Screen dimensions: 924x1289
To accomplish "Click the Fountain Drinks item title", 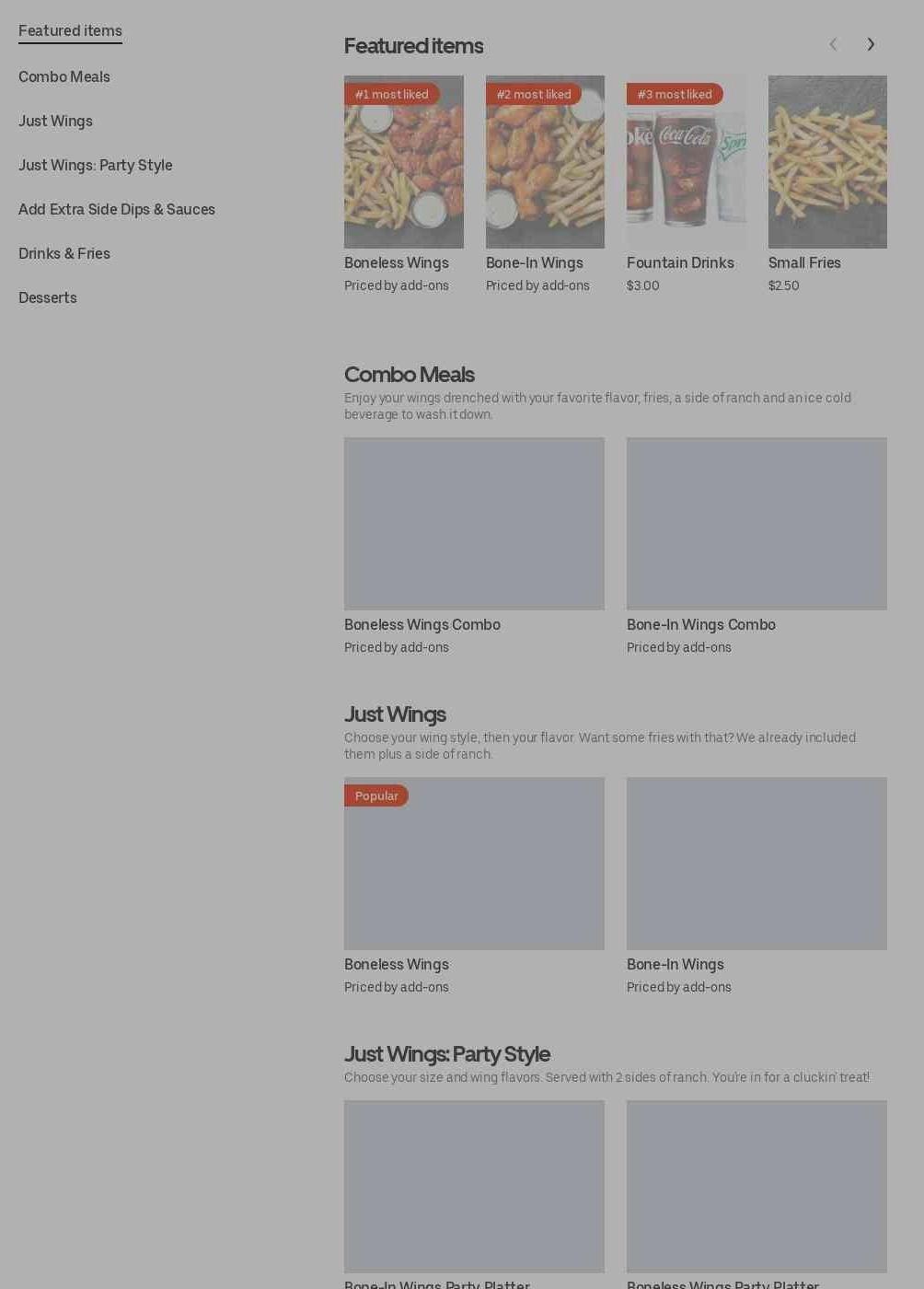I will tap(680, 262).
